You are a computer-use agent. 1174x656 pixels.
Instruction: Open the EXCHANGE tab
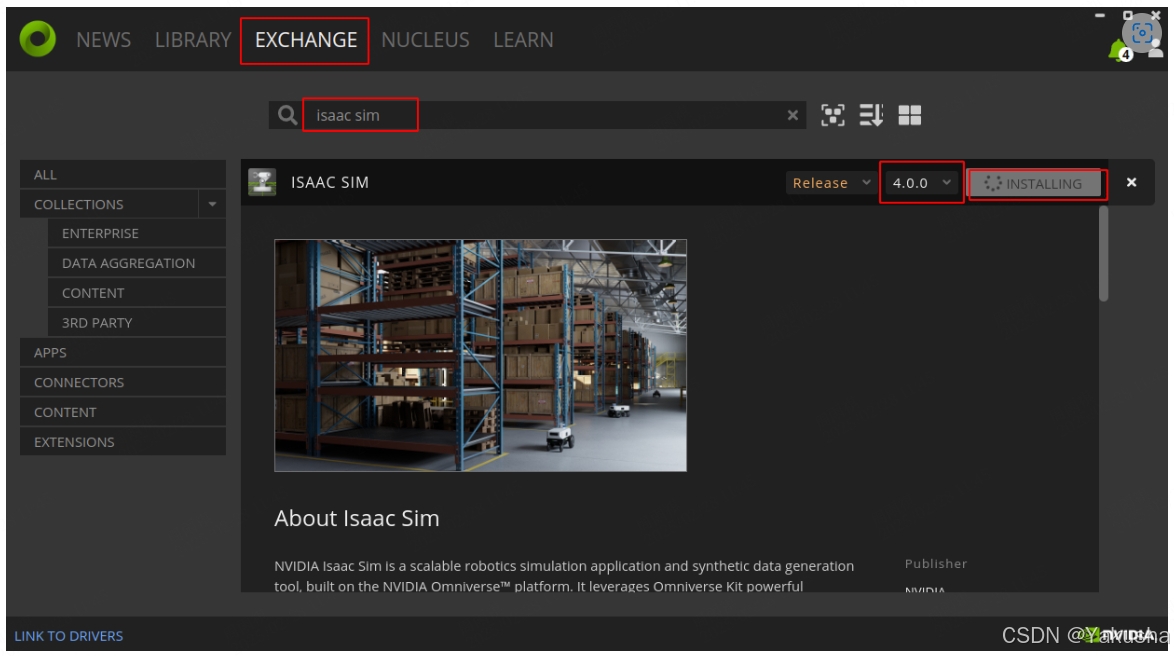click(305, 40)
